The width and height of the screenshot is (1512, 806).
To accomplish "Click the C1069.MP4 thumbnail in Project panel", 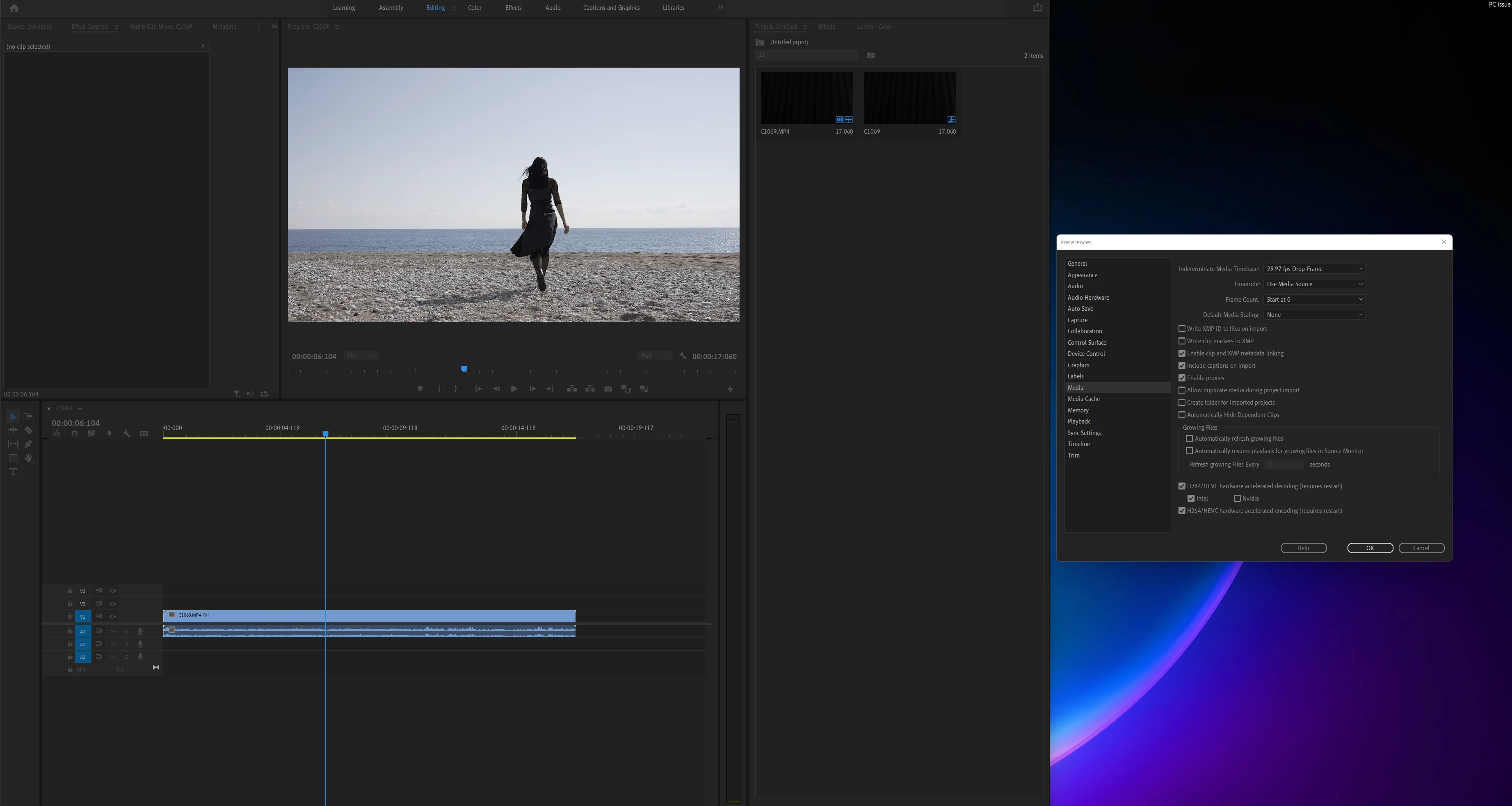I will pos(806,98).
